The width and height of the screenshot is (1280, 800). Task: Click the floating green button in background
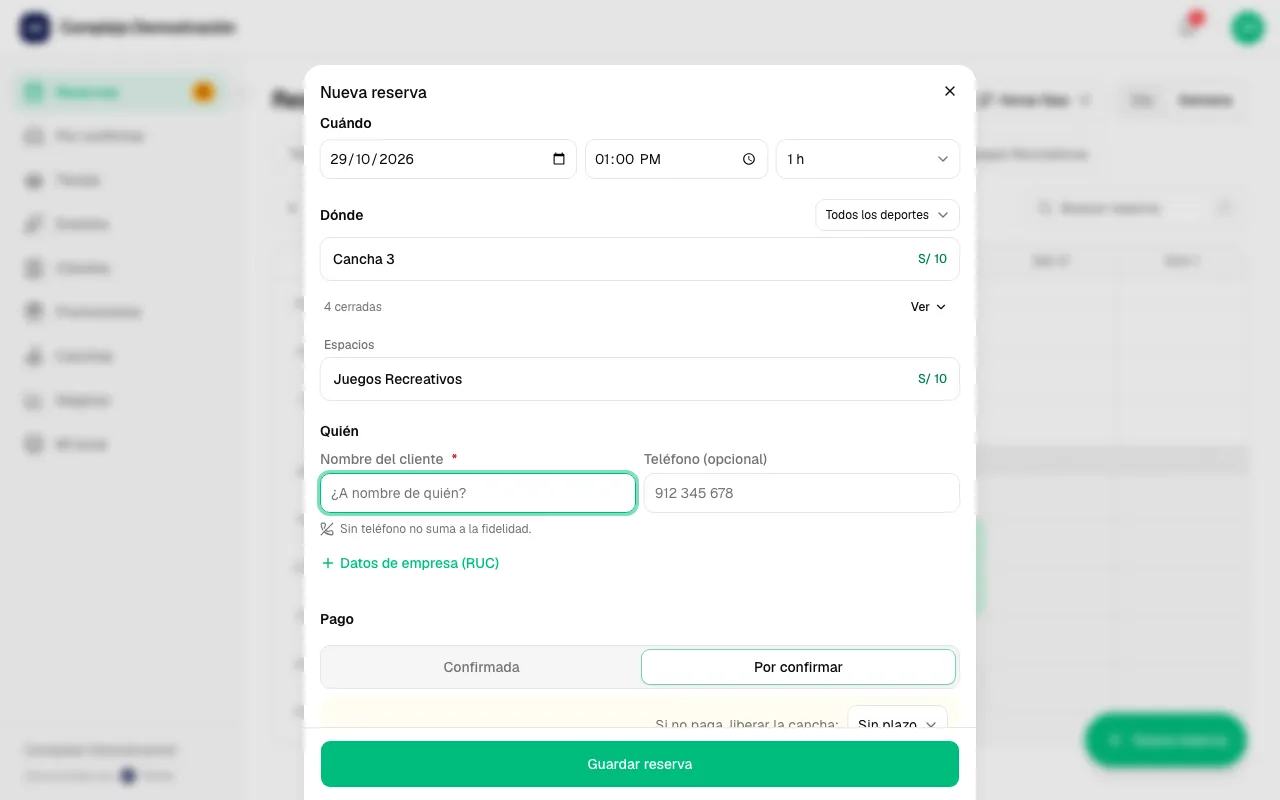(x=1166, y=740)
